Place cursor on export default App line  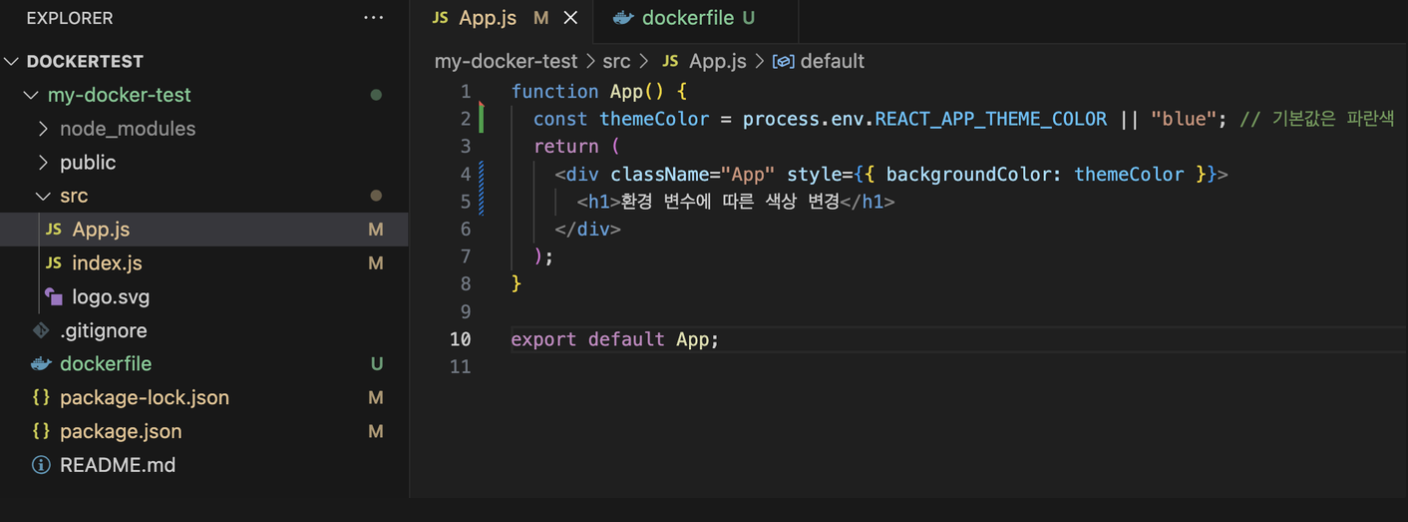[x=615, y=339]
